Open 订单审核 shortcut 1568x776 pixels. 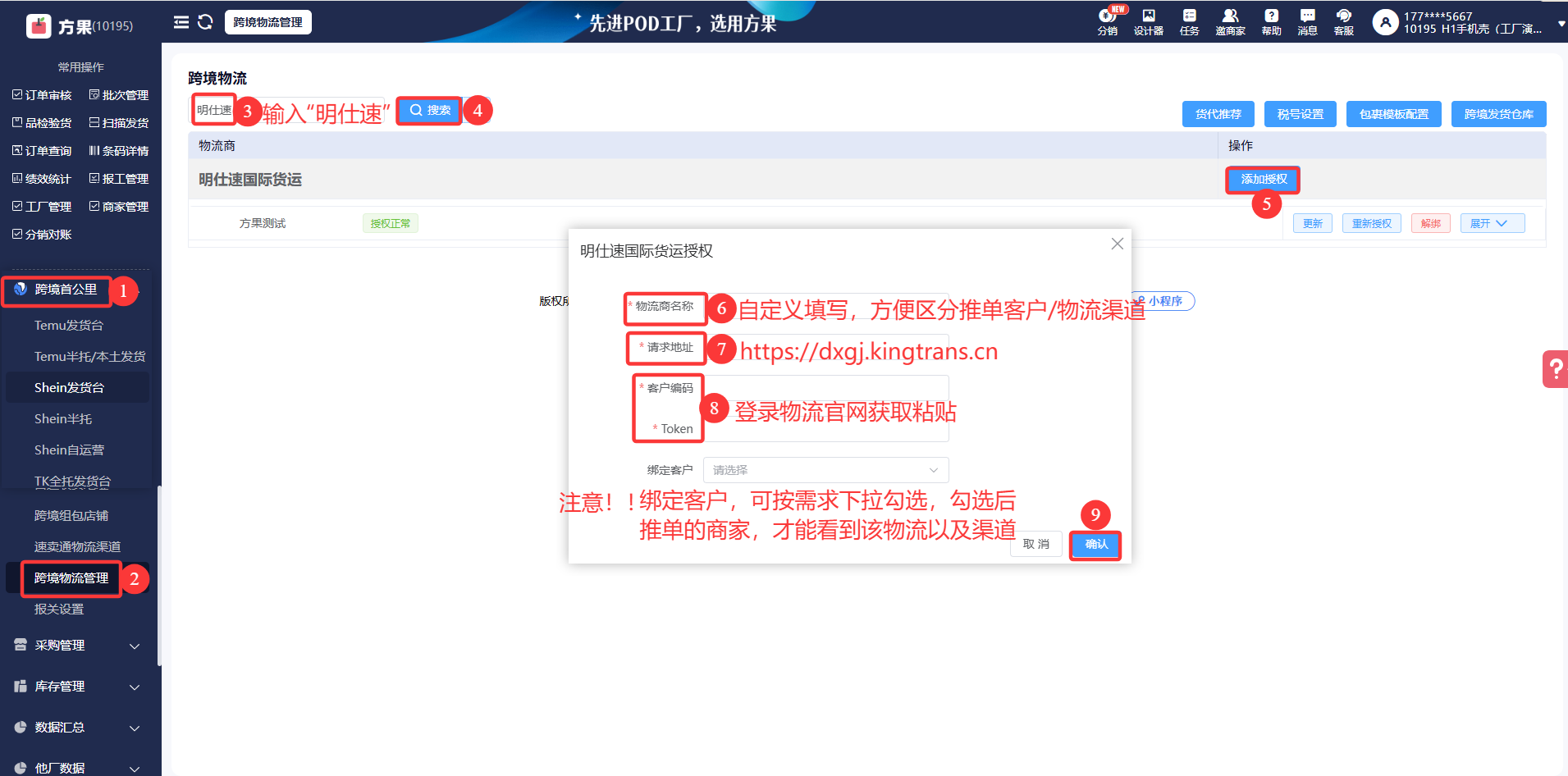point(42,95)
